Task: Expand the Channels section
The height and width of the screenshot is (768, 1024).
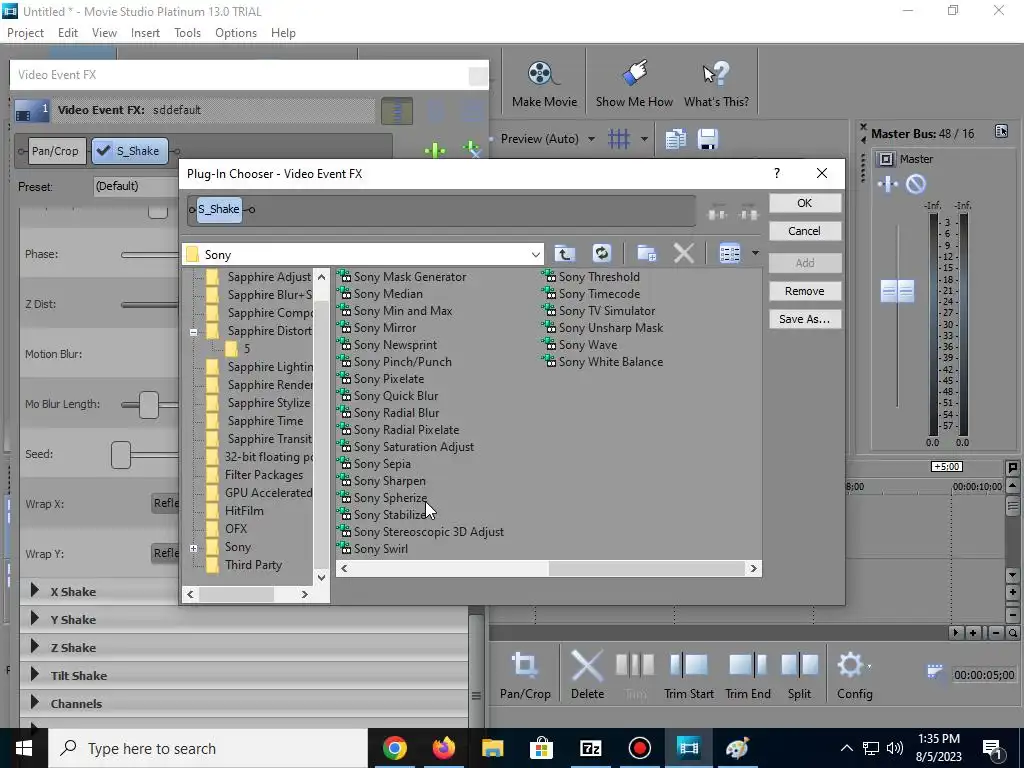Action: click(x=35, y=703)
